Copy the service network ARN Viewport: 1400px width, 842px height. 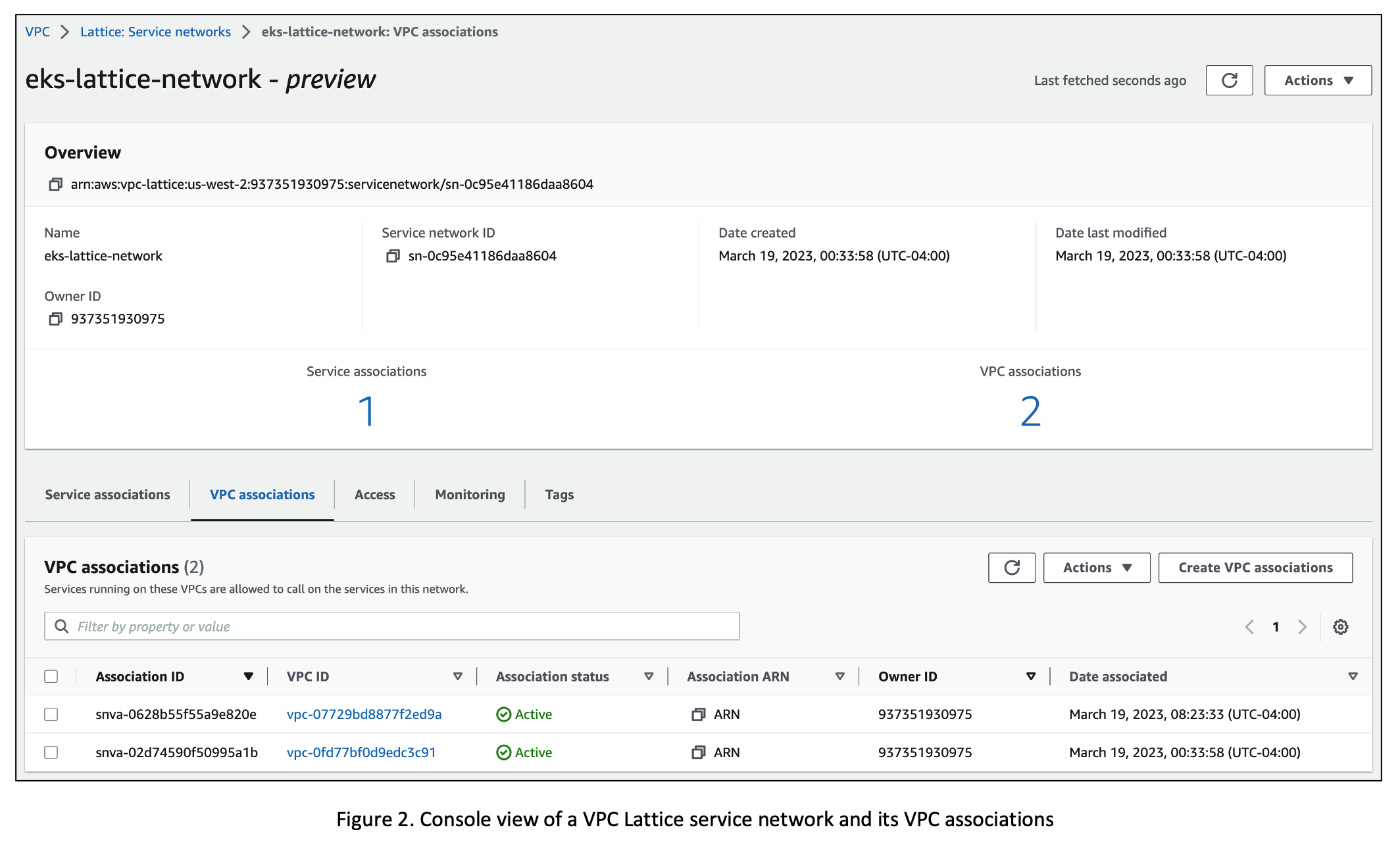click(x=55, y=184)
